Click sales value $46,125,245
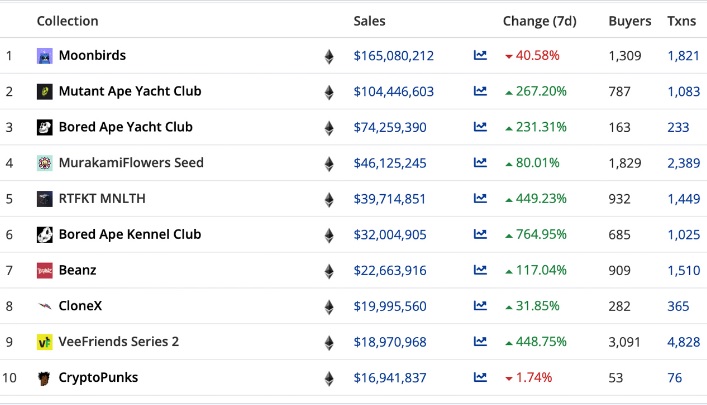The width and height of the screenshot is (707, 405). [x=390, y=163]
